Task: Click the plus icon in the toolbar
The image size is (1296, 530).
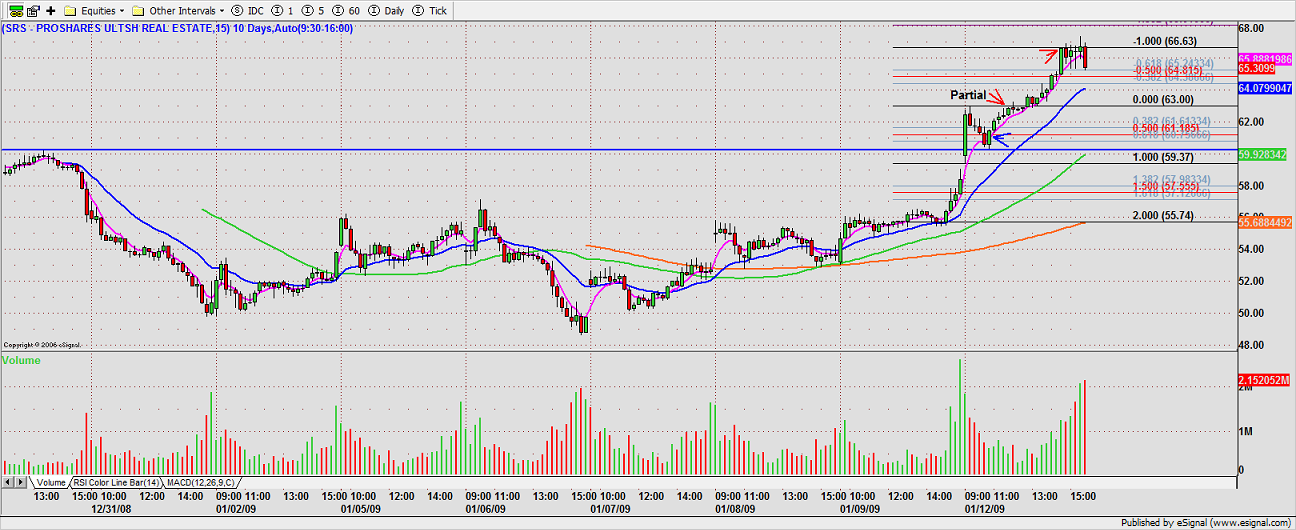Action: tap(50, 10)
